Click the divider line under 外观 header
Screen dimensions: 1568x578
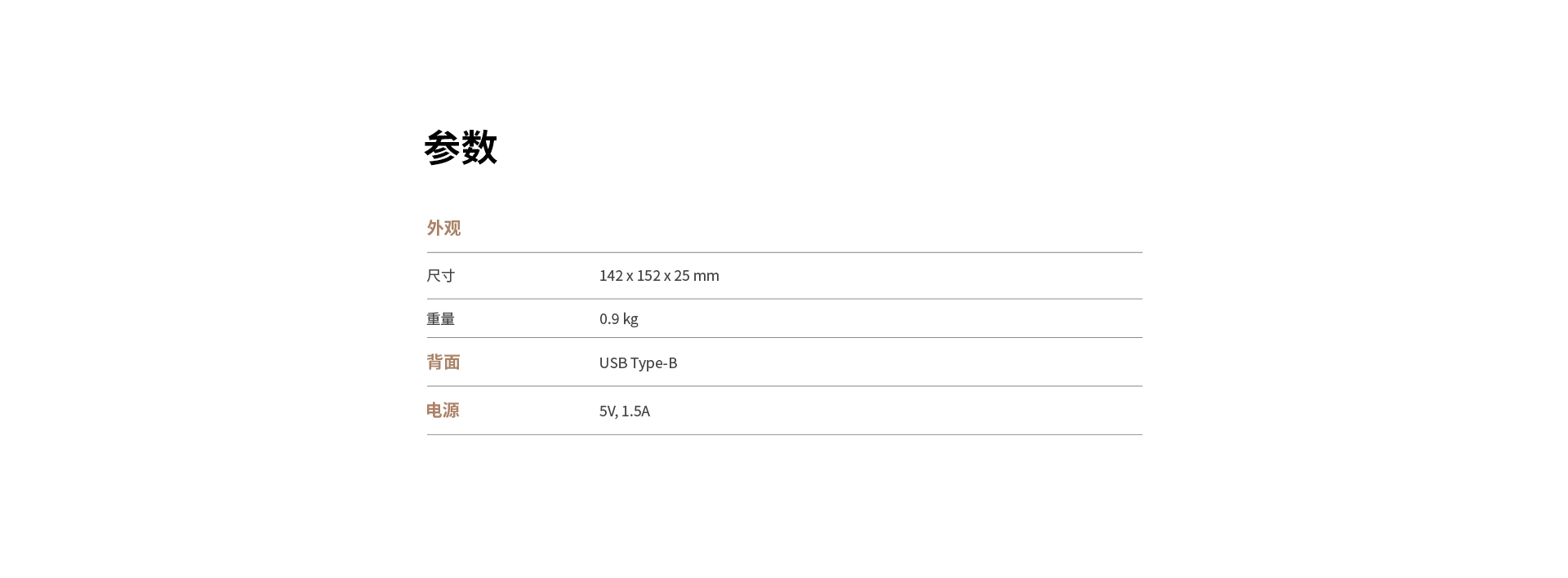pos(784,252)
